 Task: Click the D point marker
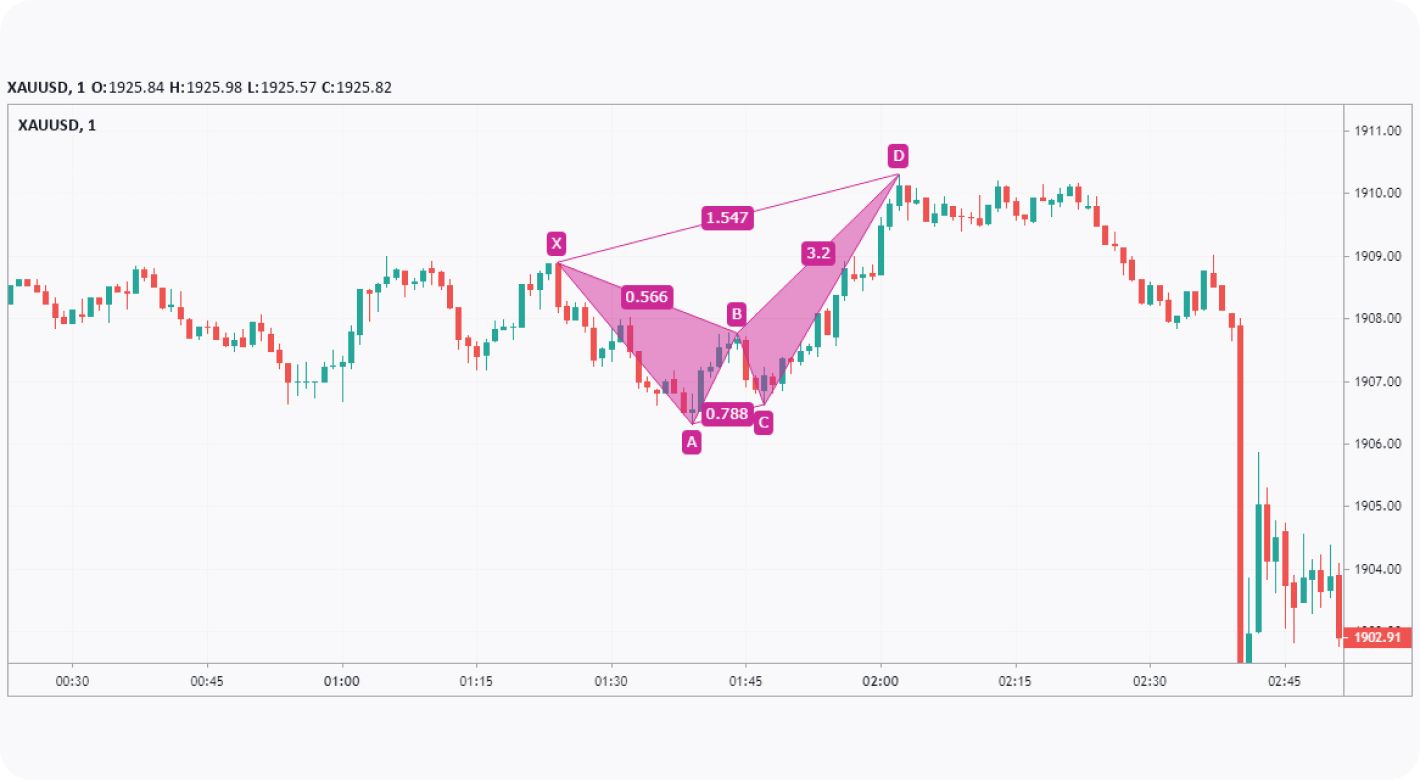pos(898,155)
